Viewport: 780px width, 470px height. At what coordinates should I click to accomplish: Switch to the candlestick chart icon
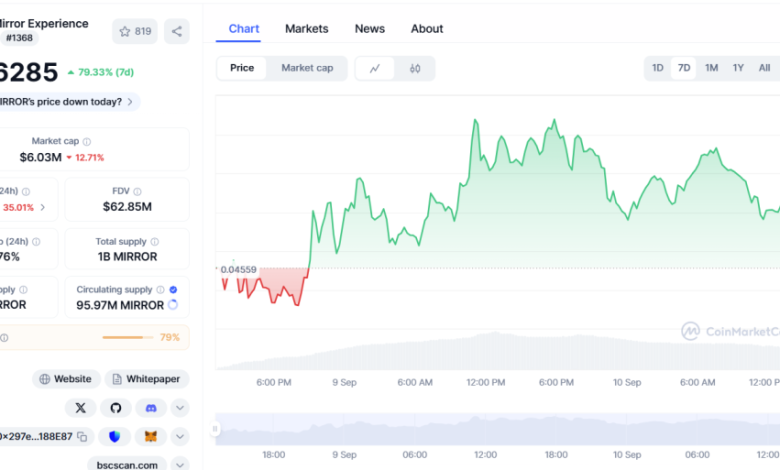pos(415,68)
